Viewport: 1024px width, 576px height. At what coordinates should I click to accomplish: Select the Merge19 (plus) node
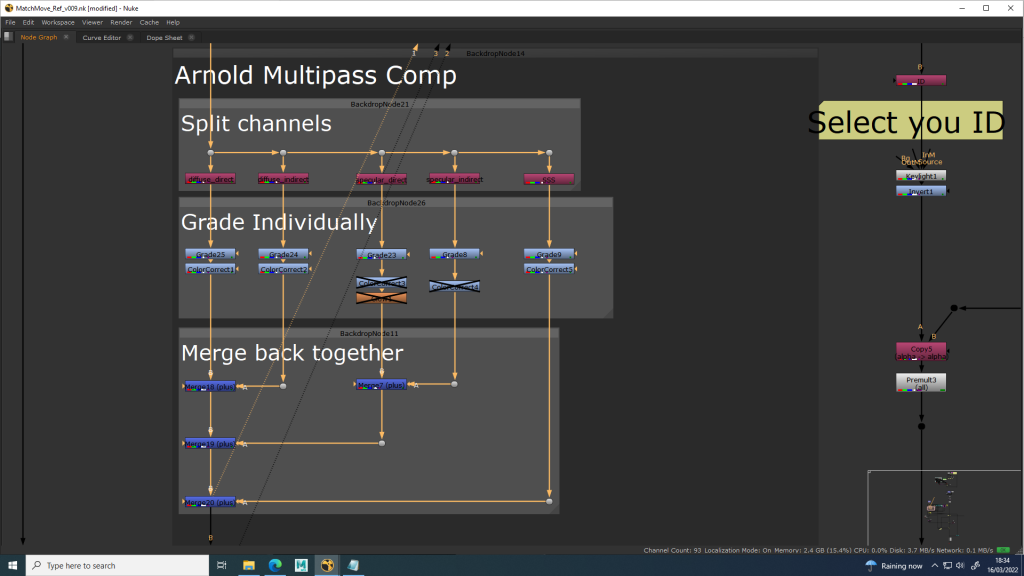coord(210,443)
